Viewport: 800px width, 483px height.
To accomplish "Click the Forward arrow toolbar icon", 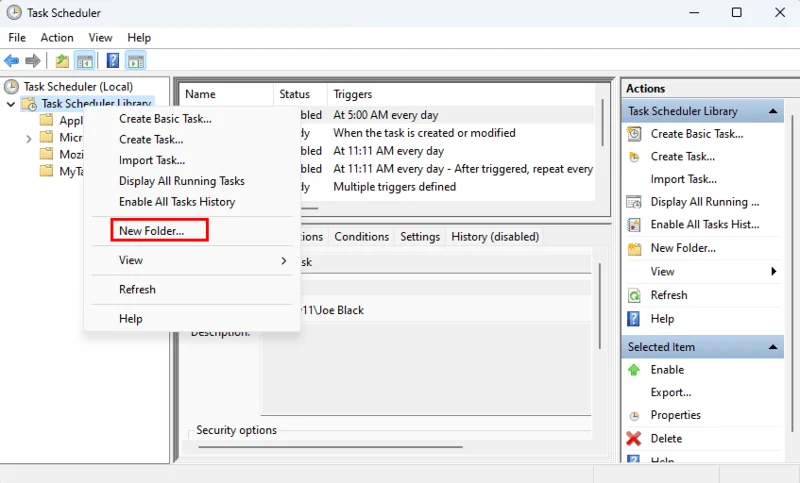I will click(33, 61).
